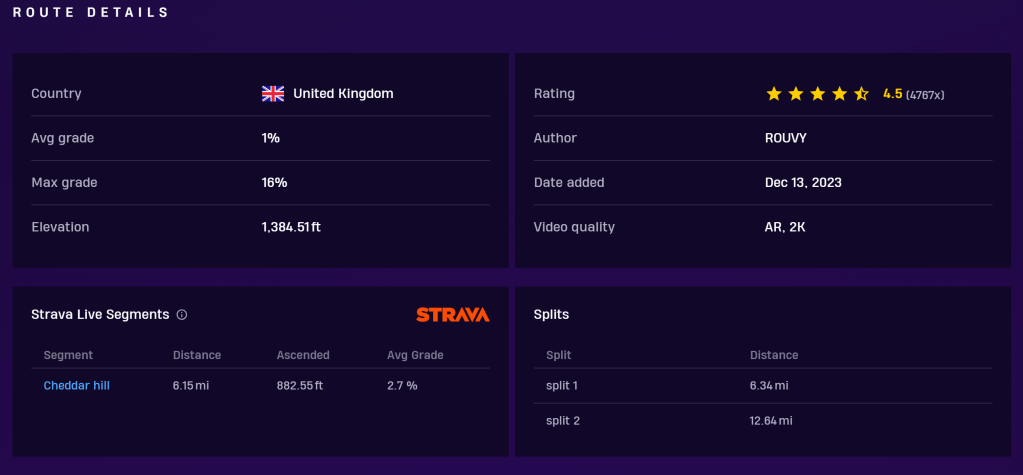Click the Avg Grade column header

415,355
